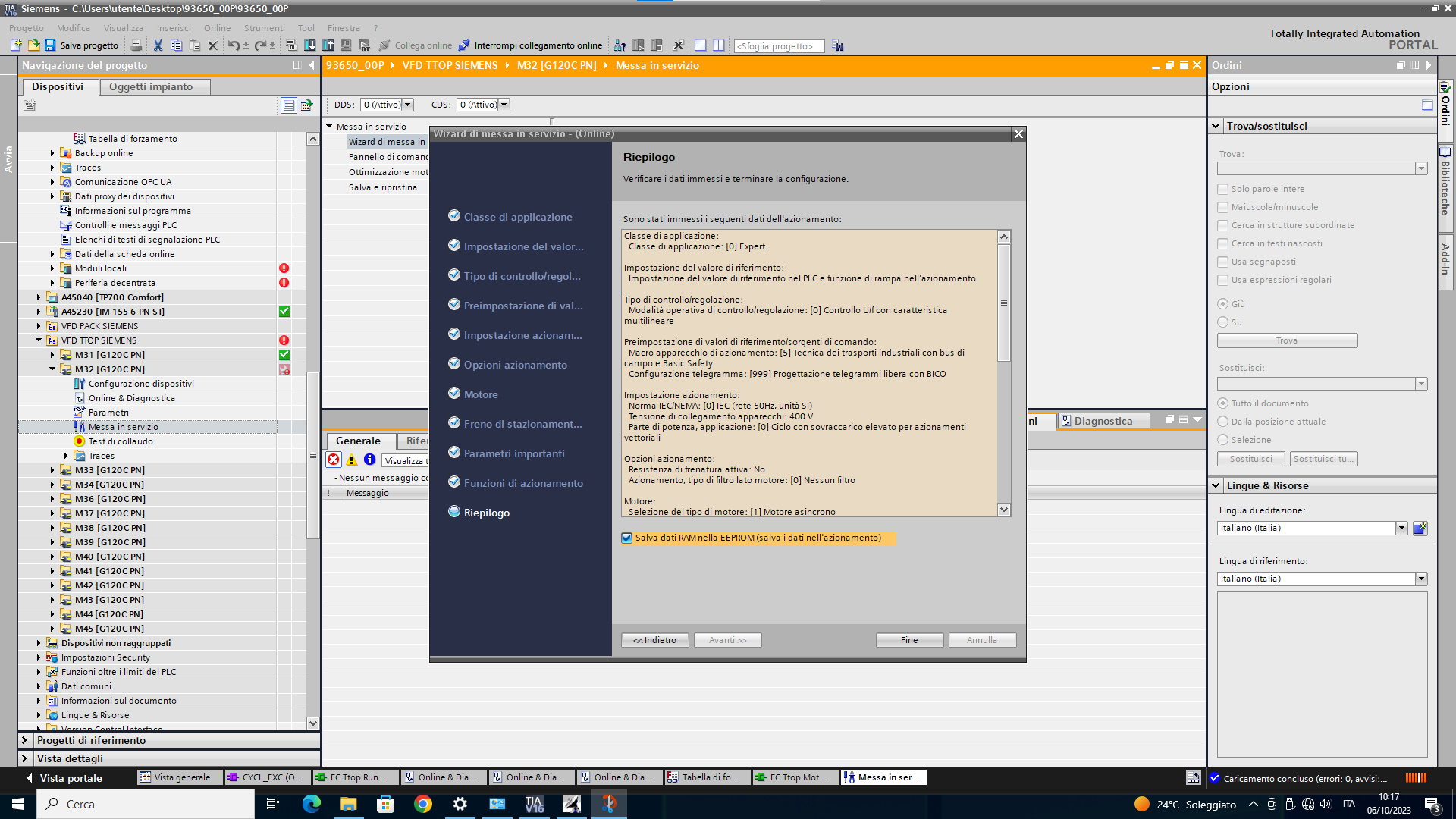Click the summary text scrollbar down arrow
Image resolution: width=1456 pixels, height=819 pixels.
click(1004, 510)
